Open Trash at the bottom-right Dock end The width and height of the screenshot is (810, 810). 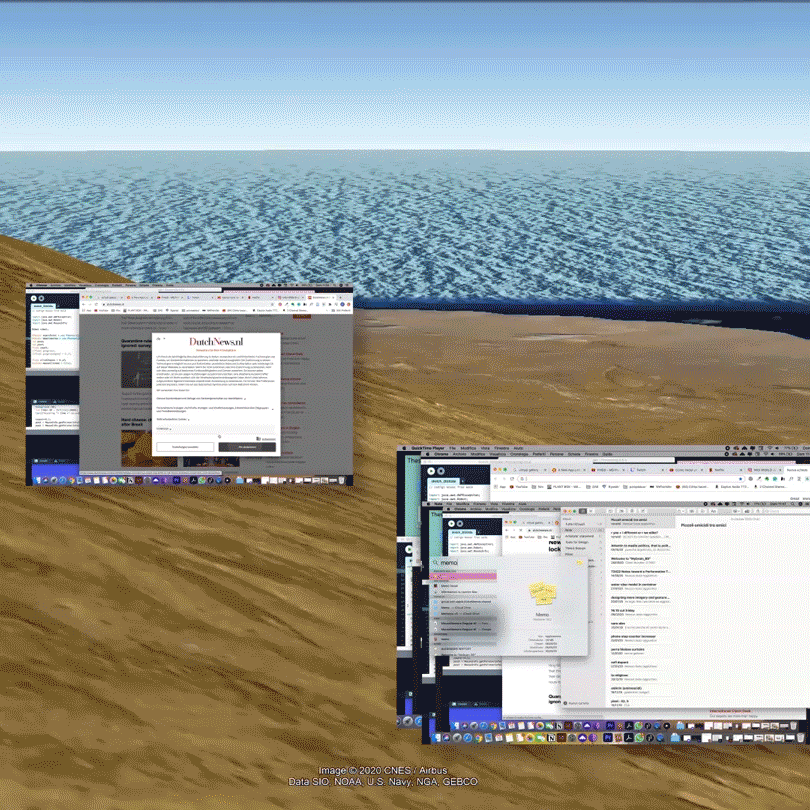coord(802,736)
